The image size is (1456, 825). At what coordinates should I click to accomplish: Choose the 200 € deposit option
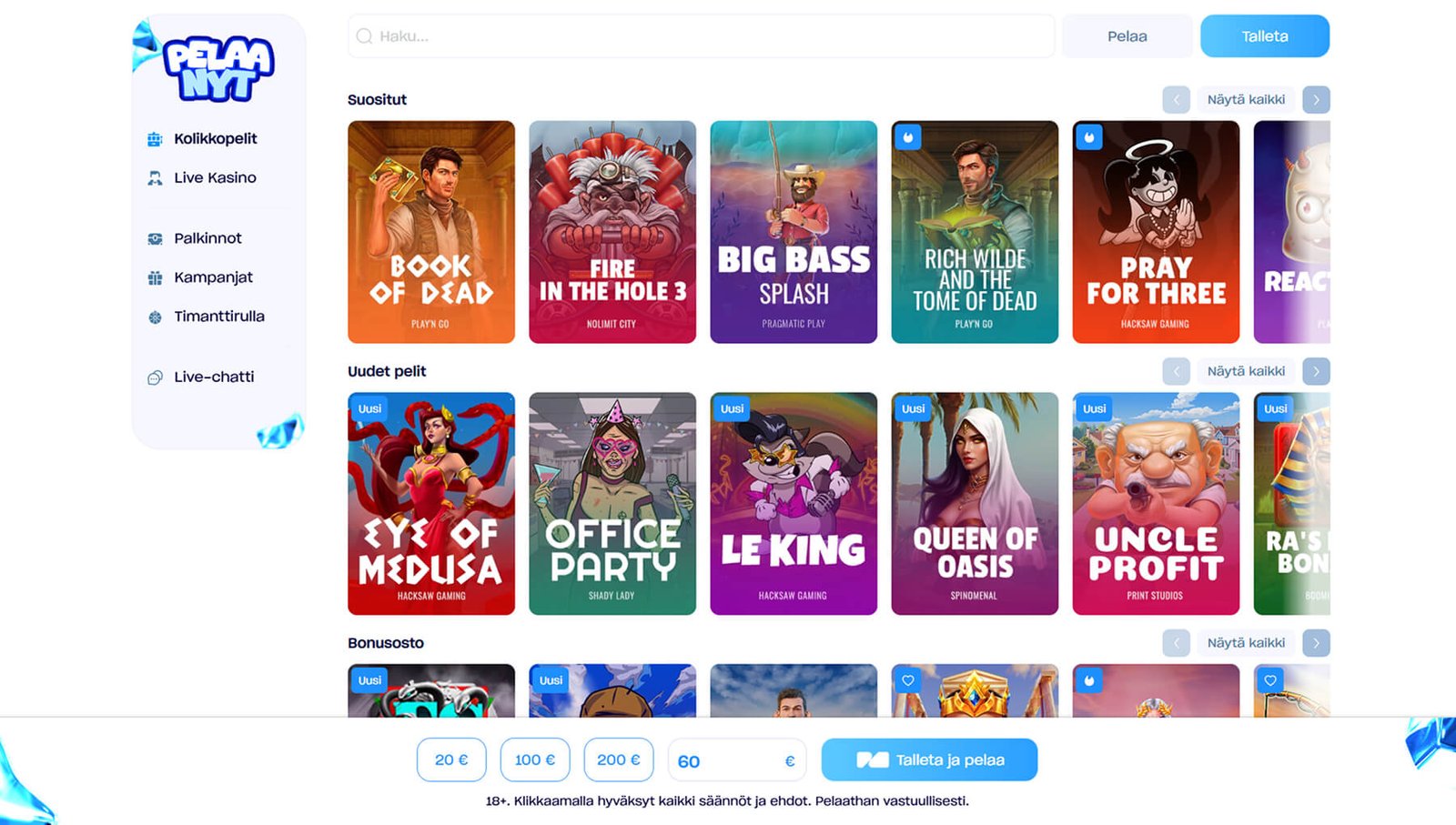(619, 760)
